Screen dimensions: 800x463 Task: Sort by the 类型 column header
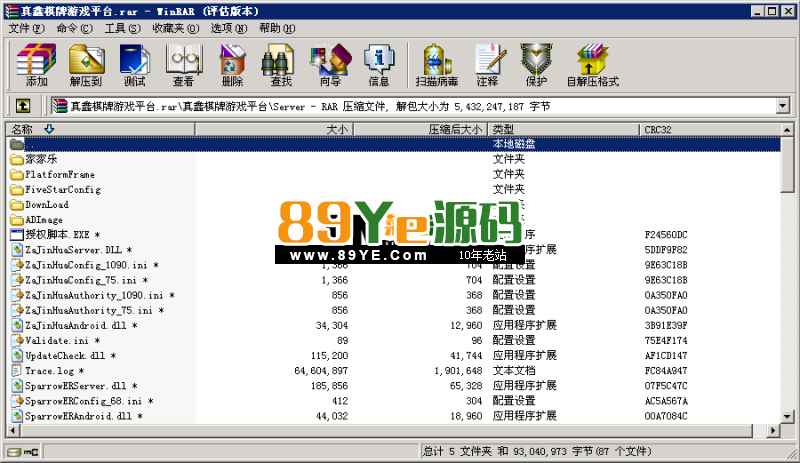click(x=563, y=130)
